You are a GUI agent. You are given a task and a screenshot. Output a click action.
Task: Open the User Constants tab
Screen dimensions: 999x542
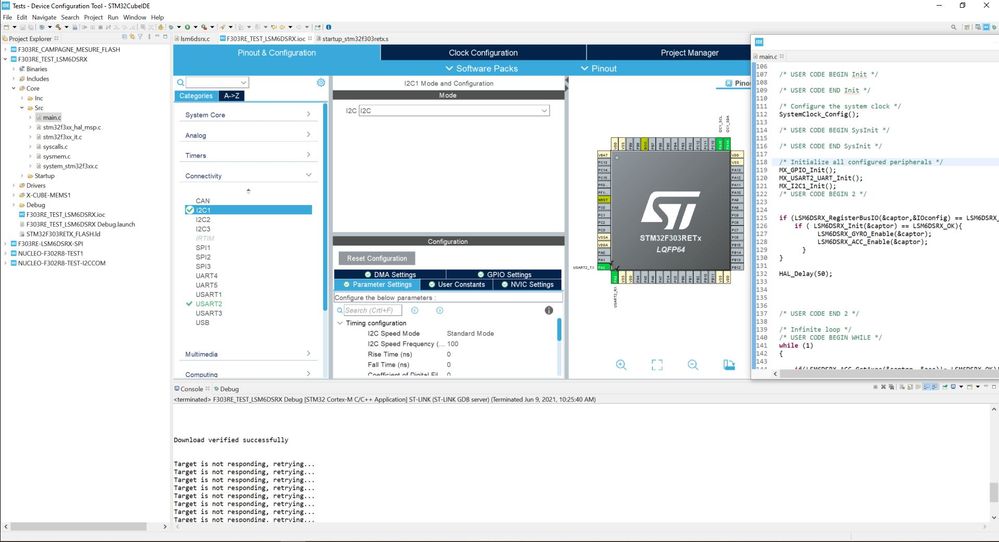point(456,285)
